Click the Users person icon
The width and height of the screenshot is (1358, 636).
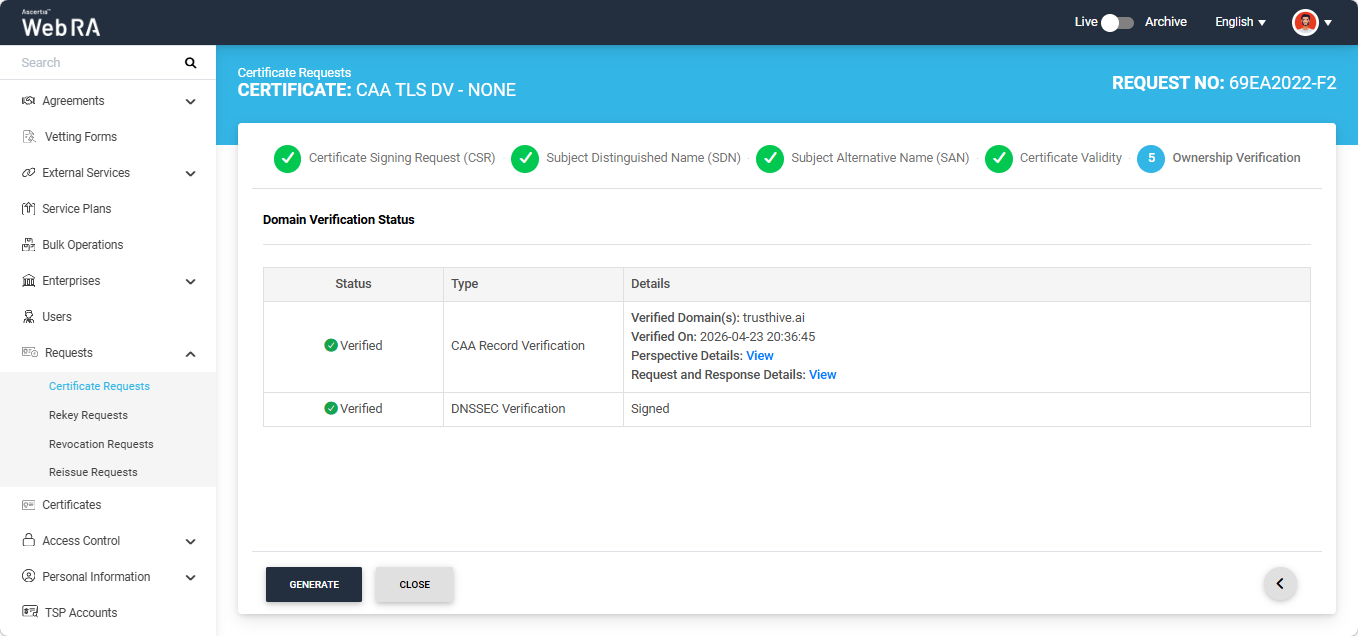[x=29, y=317]
